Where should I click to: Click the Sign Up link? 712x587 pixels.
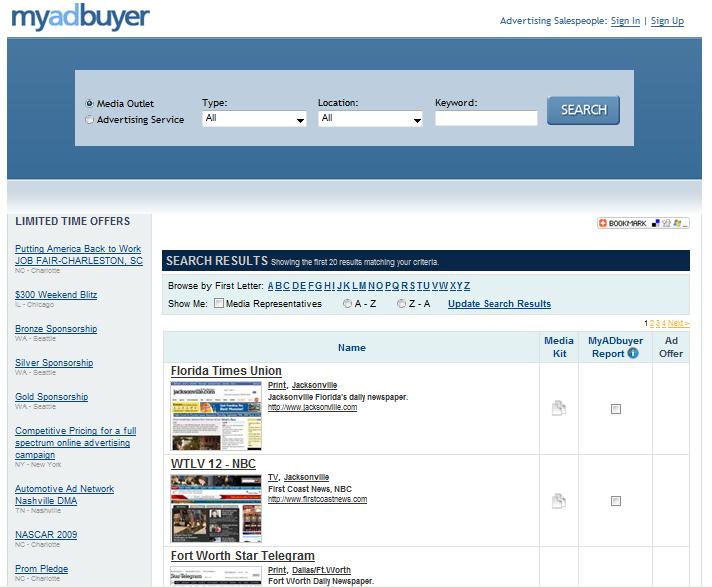pyautogui.click(x=667, y=21)
